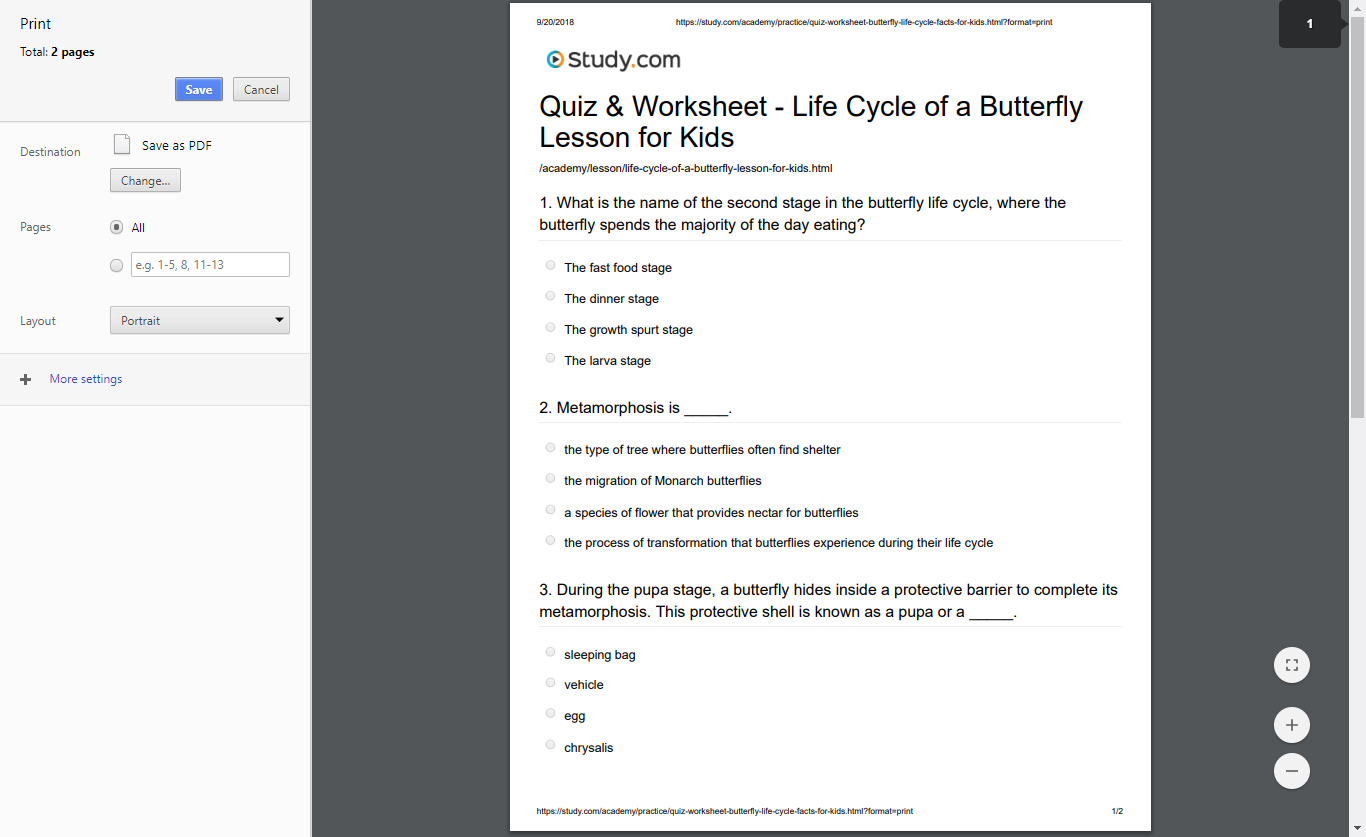
Task: Click the Study.com logo in the preview
Action: [613, 59]
